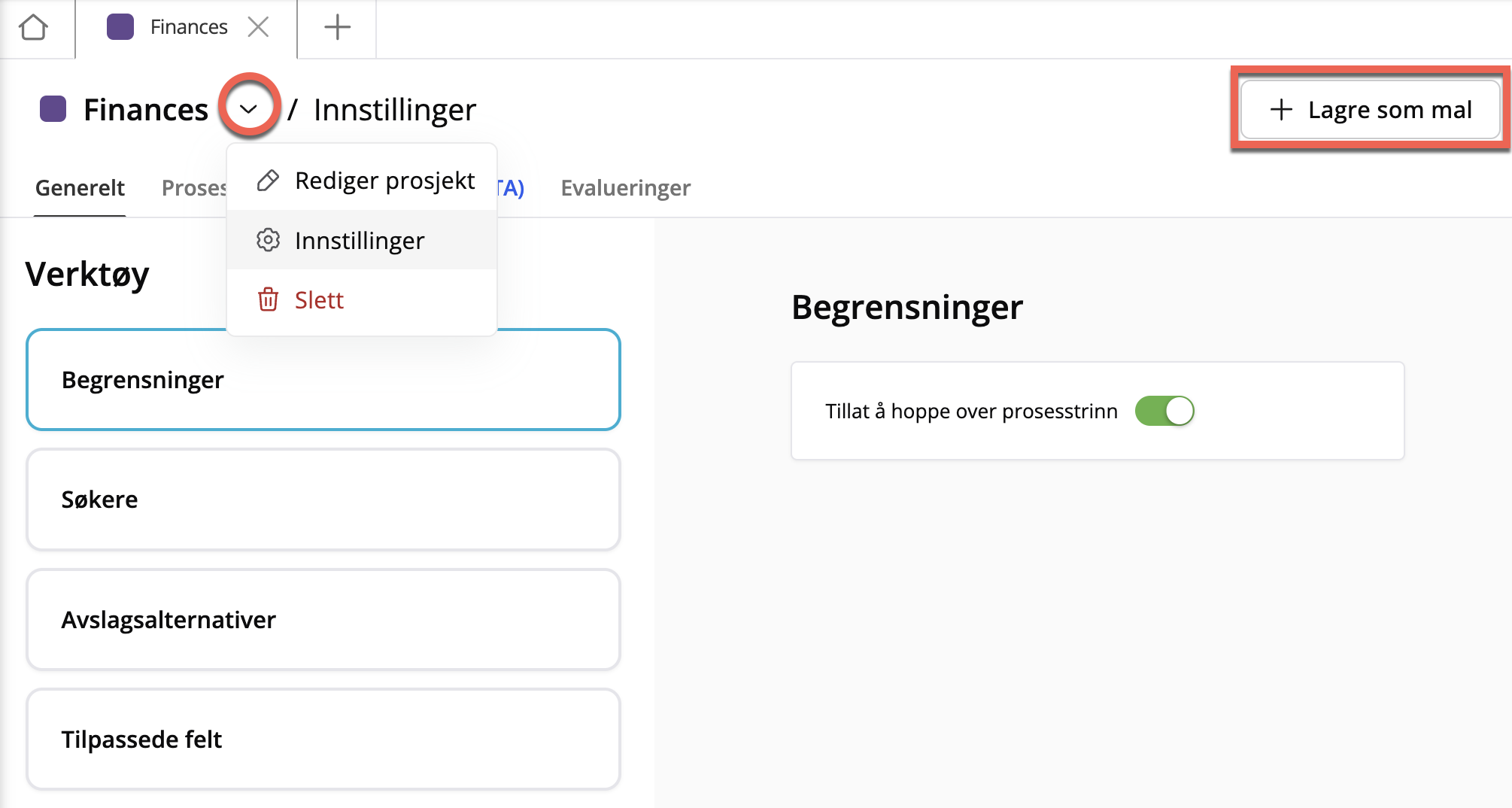The height and width of the screenshot is (808, 1512).
Task: Switch to the Generelt tab
Action: (x=80, y=187)
